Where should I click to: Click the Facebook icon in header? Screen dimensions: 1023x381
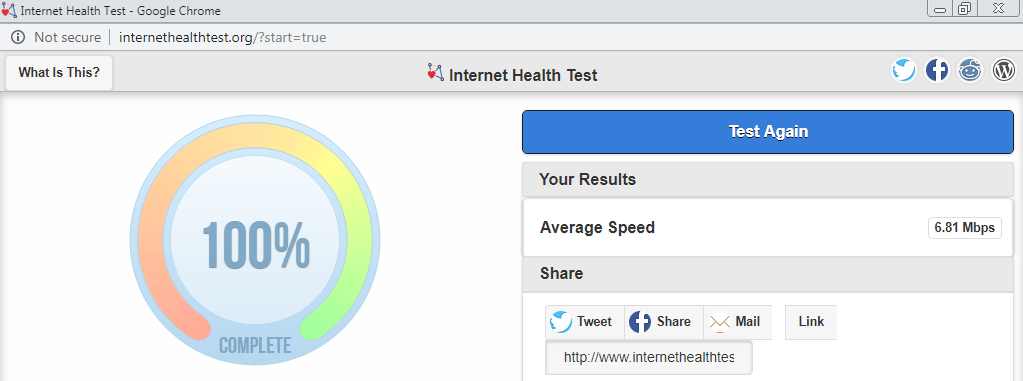tap(937, 70)
